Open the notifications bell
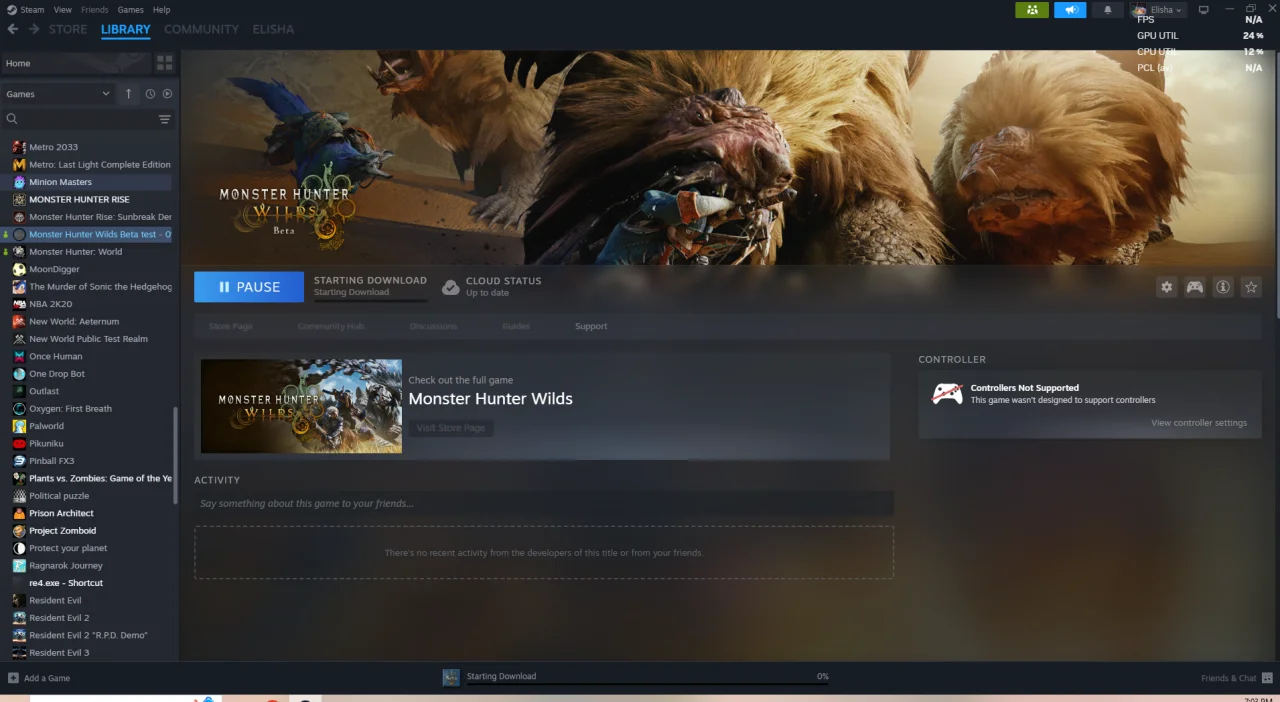The image size is (1280, 702). click(1107, 10)
